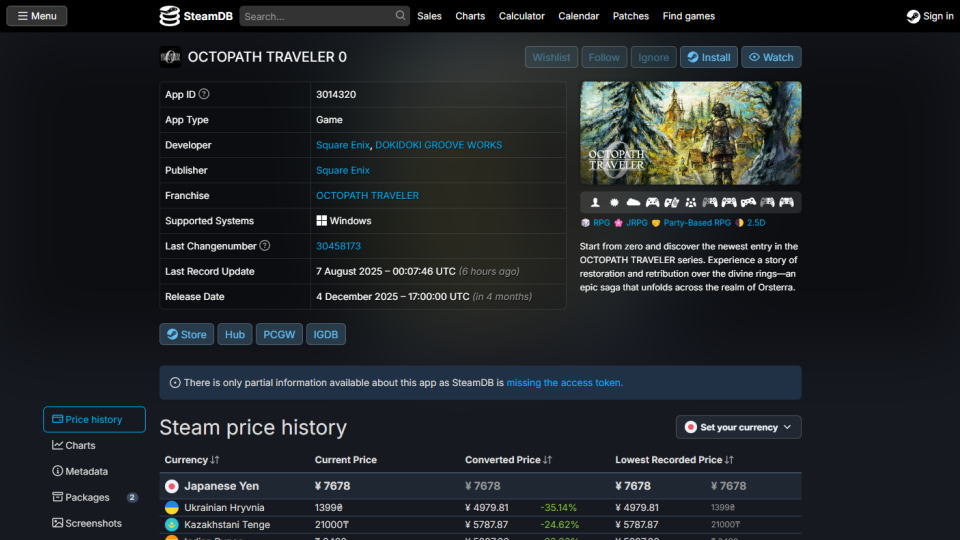Viewport: 960px width, 540px height.
Task: Click missing the access token link
Action: tap(564, 383)
